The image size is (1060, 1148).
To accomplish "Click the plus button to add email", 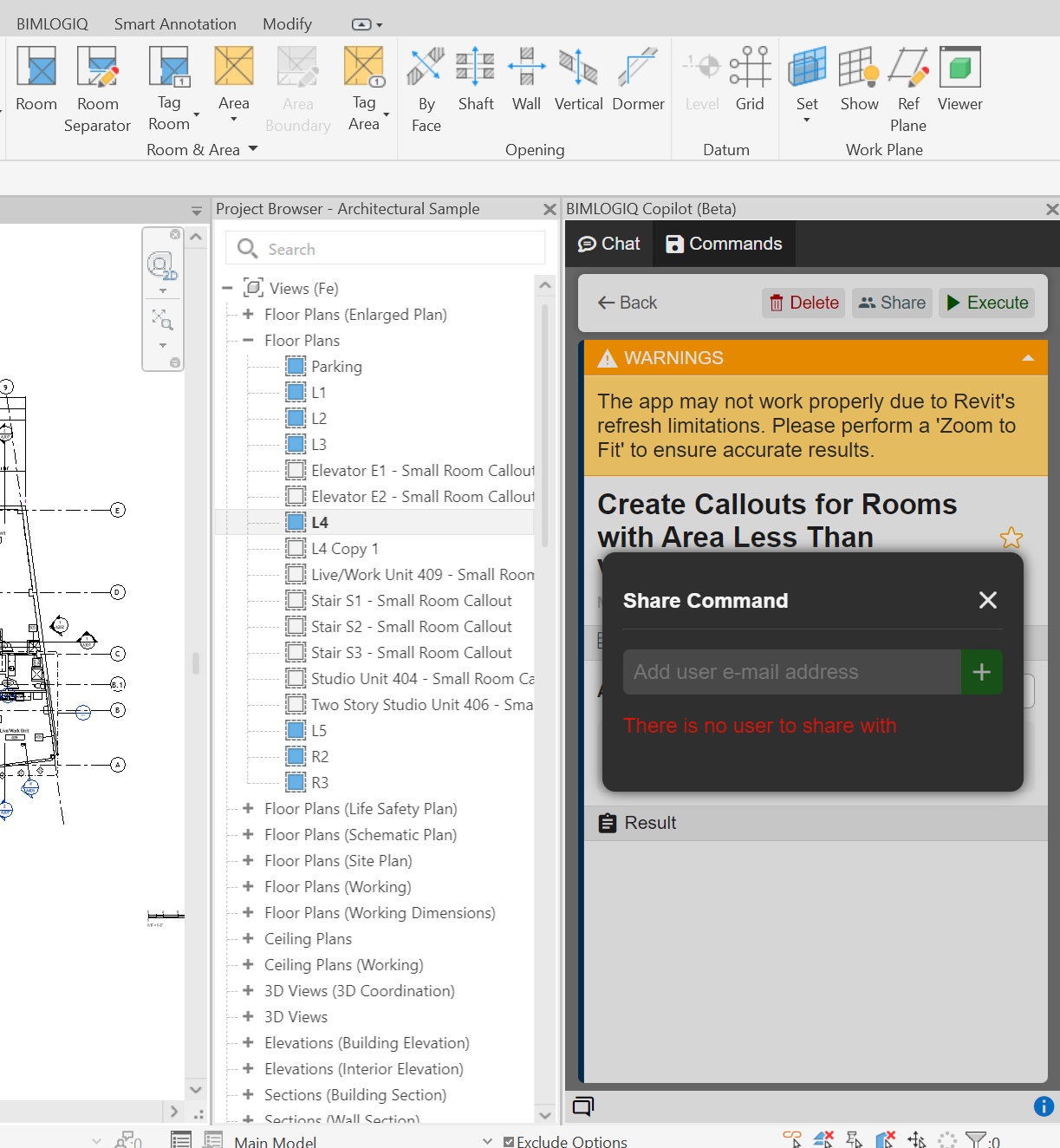I will point(981,672).
